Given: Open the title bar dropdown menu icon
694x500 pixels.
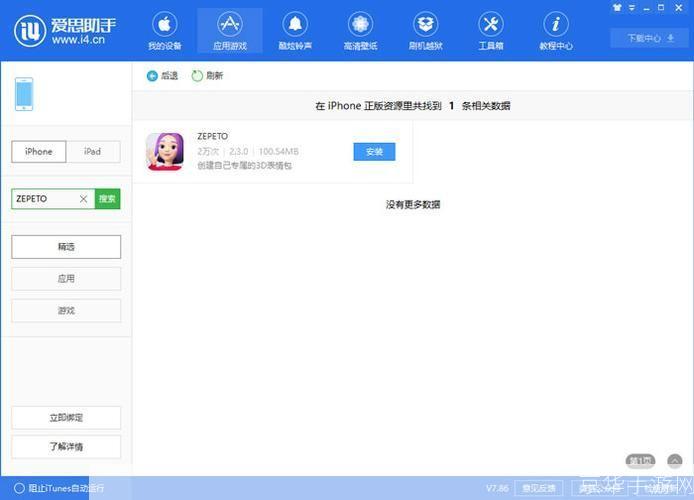Looking at the screenshot, I should [632, 8].
